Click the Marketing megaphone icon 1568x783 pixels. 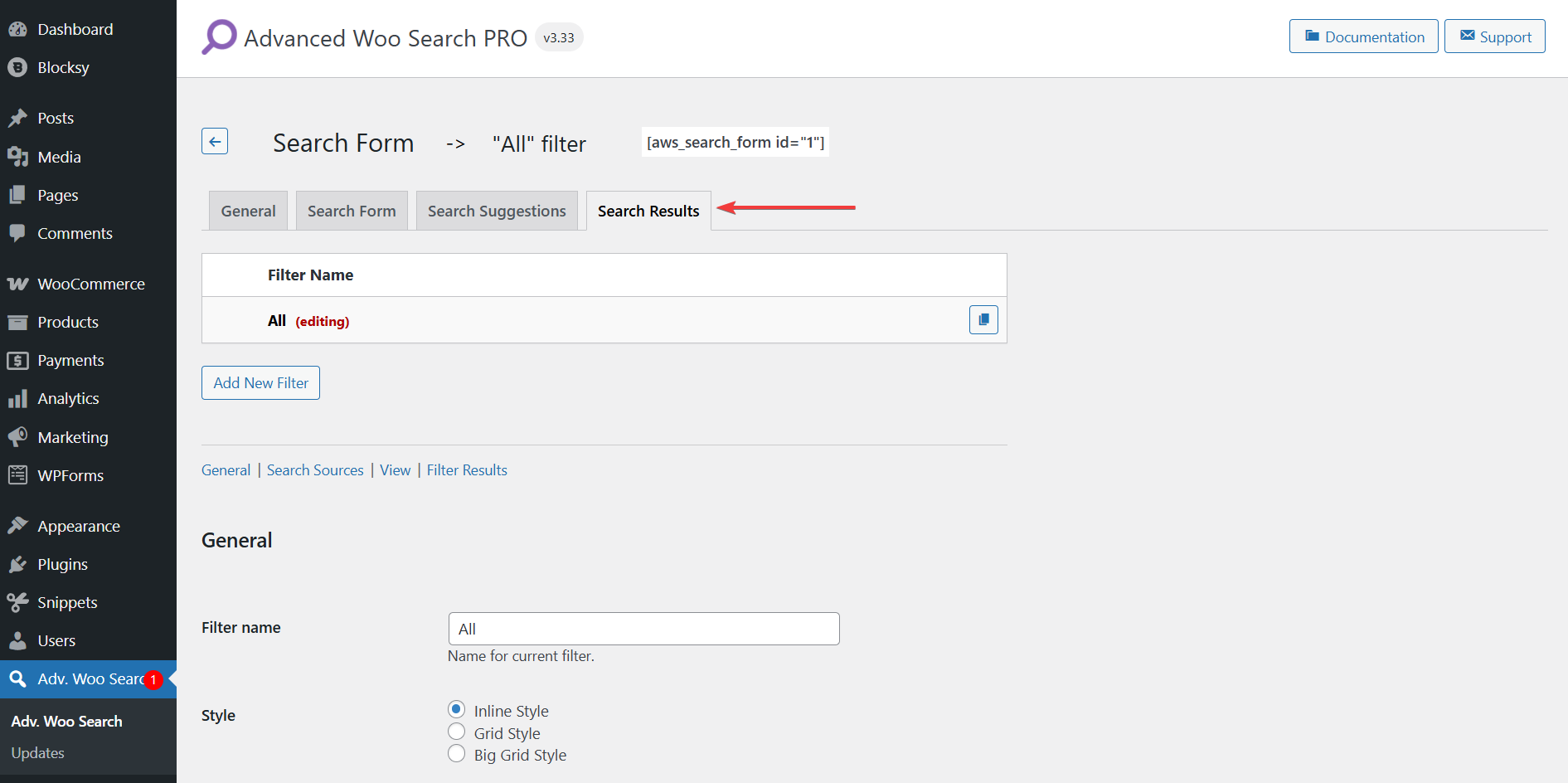(x=17, y=437)
